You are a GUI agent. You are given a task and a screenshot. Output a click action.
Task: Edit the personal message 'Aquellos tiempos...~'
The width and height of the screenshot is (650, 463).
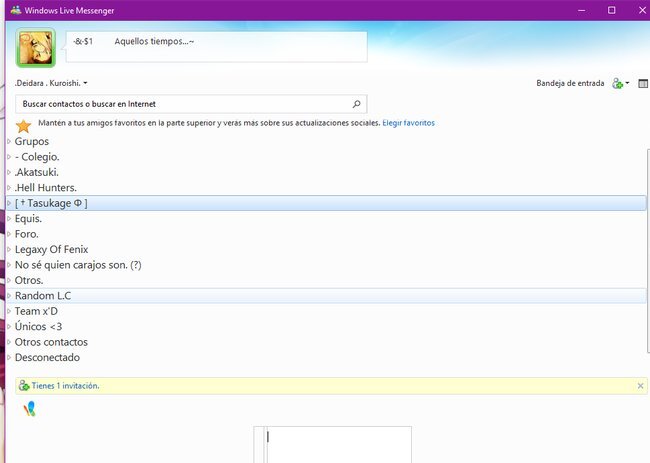click(x=154, y=41)
